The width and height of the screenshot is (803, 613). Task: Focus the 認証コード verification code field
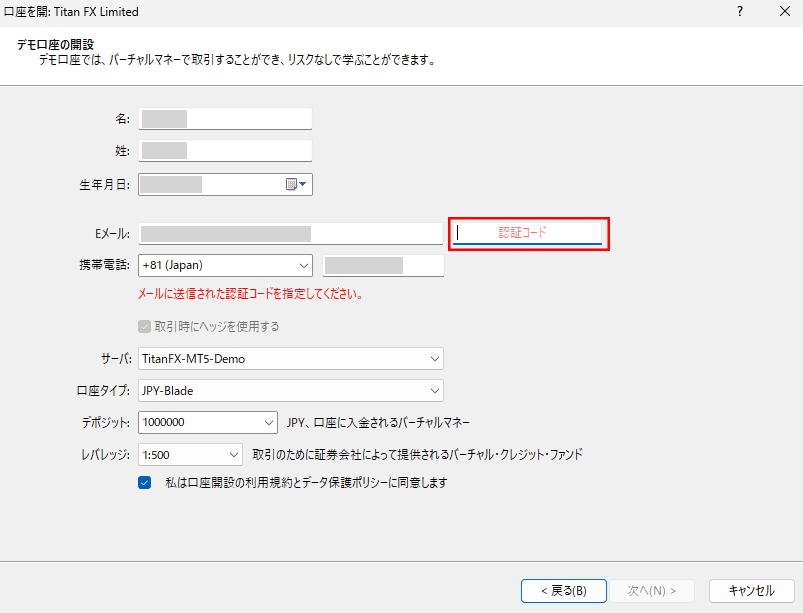529,233
